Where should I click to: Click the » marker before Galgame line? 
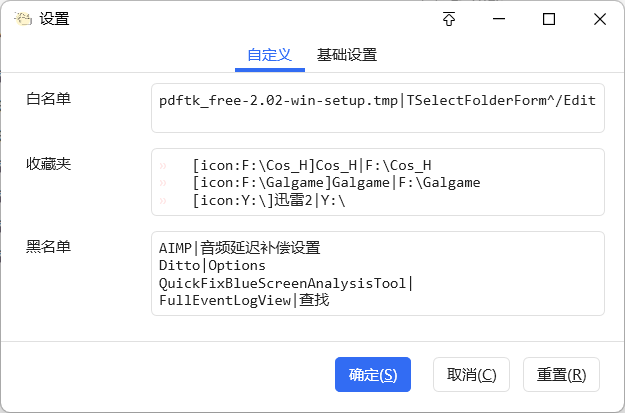pos(163,183)
